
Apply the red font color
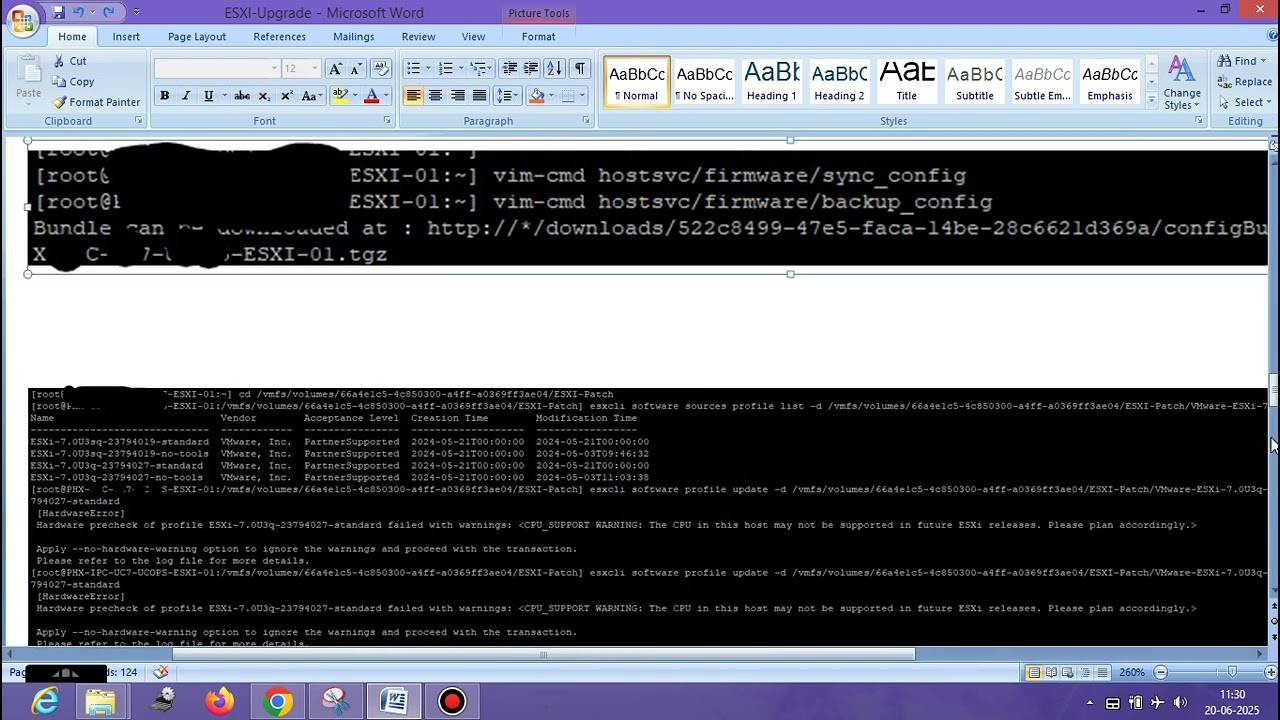click(x=371, y=96)
